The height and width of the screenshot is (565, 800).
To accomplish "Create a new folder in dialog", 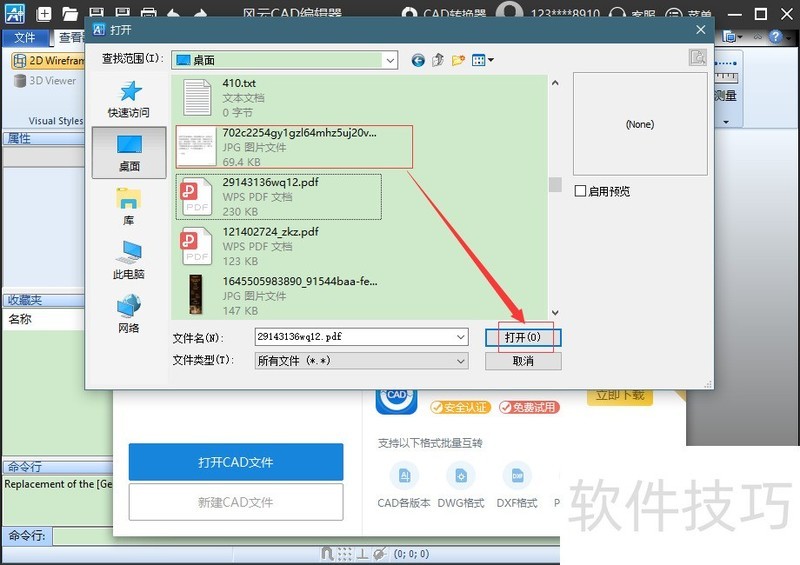I will [x=458, y=60].
